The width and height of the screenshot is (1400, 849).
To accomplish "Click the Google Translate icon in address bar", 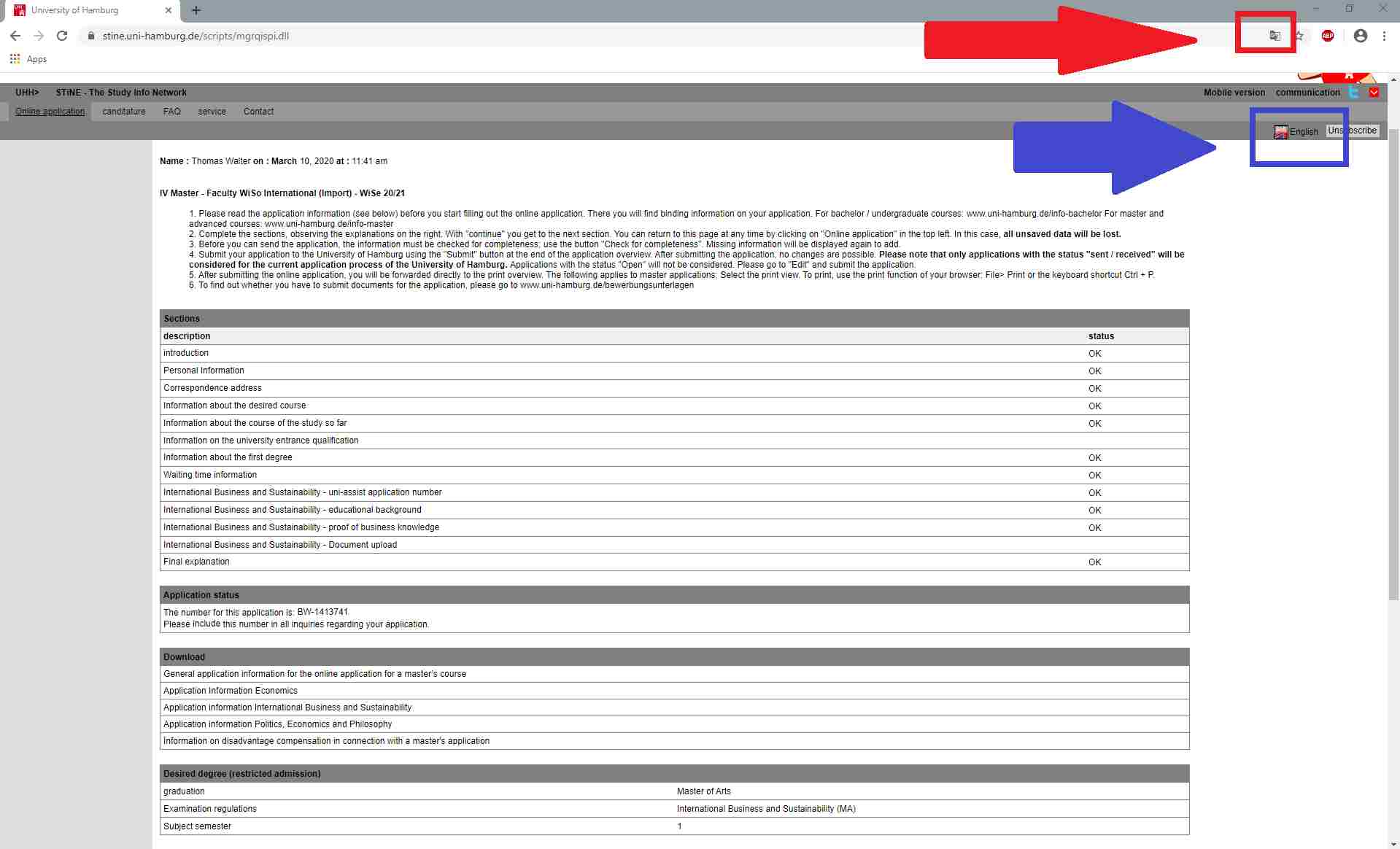I will [x=1275, y=36].
